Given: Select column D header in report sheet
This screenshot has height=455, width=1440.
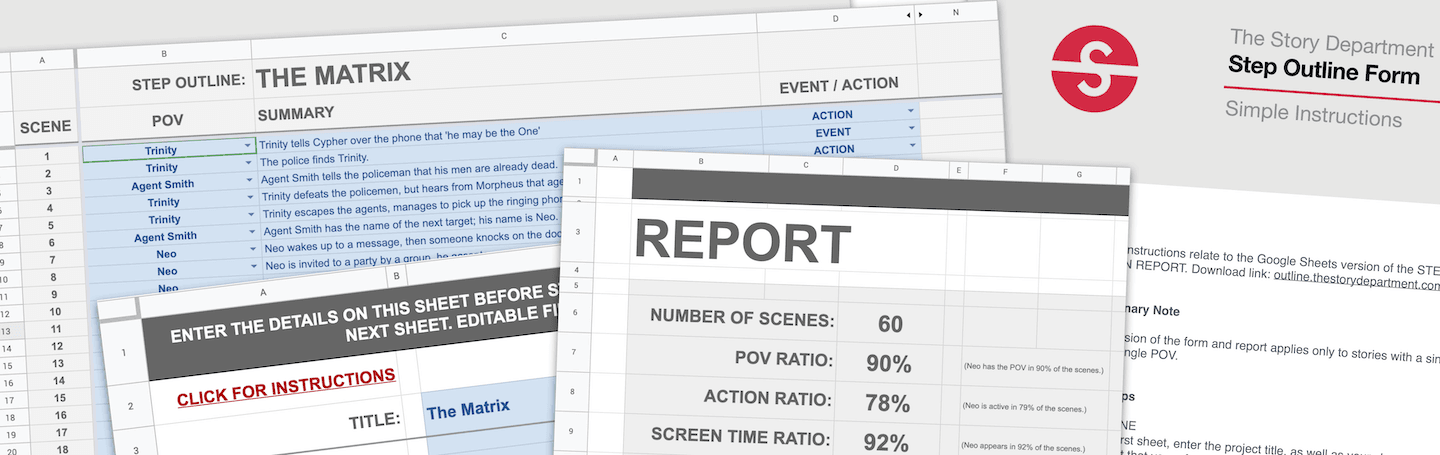Looking at the screenshot, I should tap(896, 166).
